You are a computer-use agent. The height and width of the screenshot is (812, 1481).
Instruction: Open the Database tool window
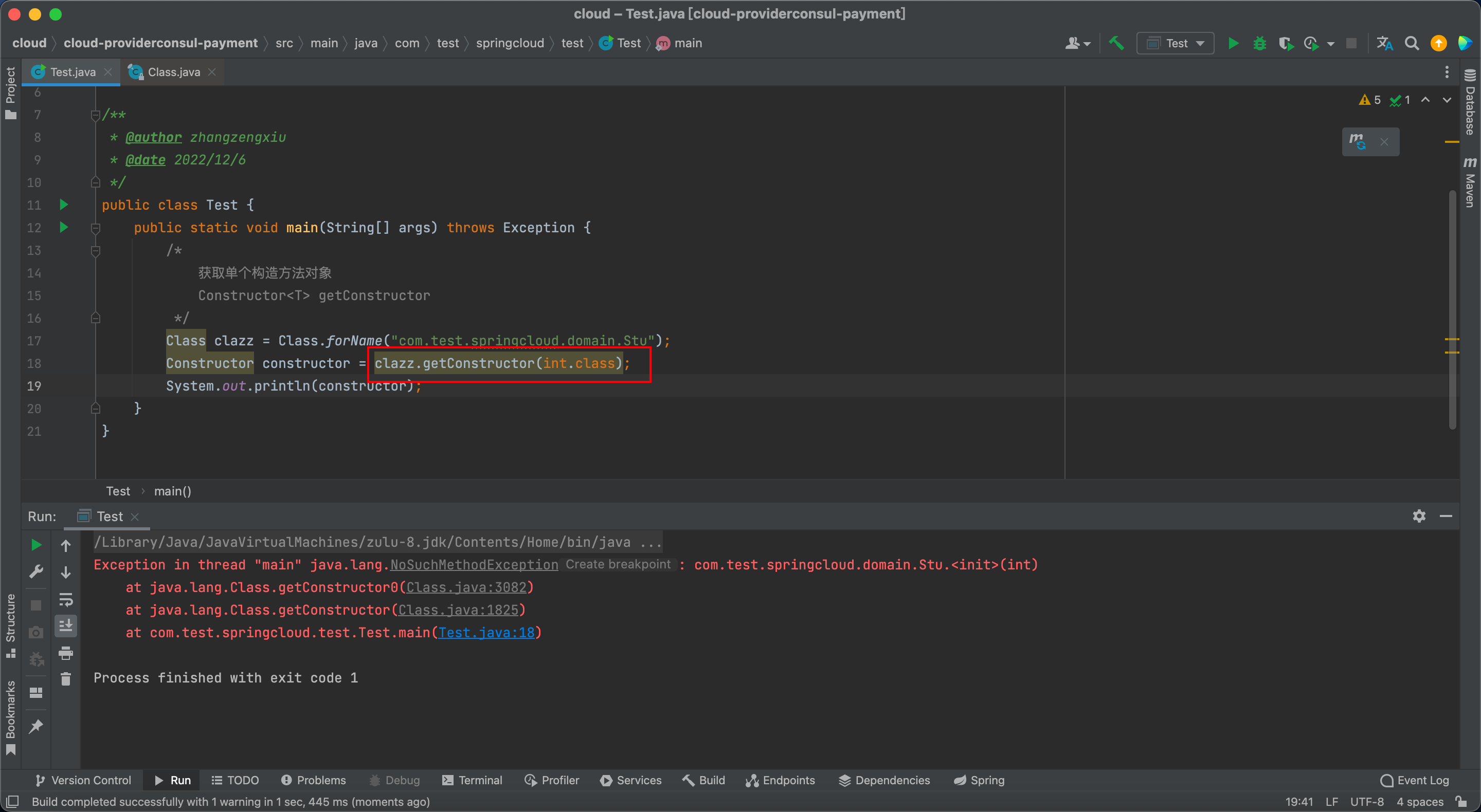(x=1470, y=102)
